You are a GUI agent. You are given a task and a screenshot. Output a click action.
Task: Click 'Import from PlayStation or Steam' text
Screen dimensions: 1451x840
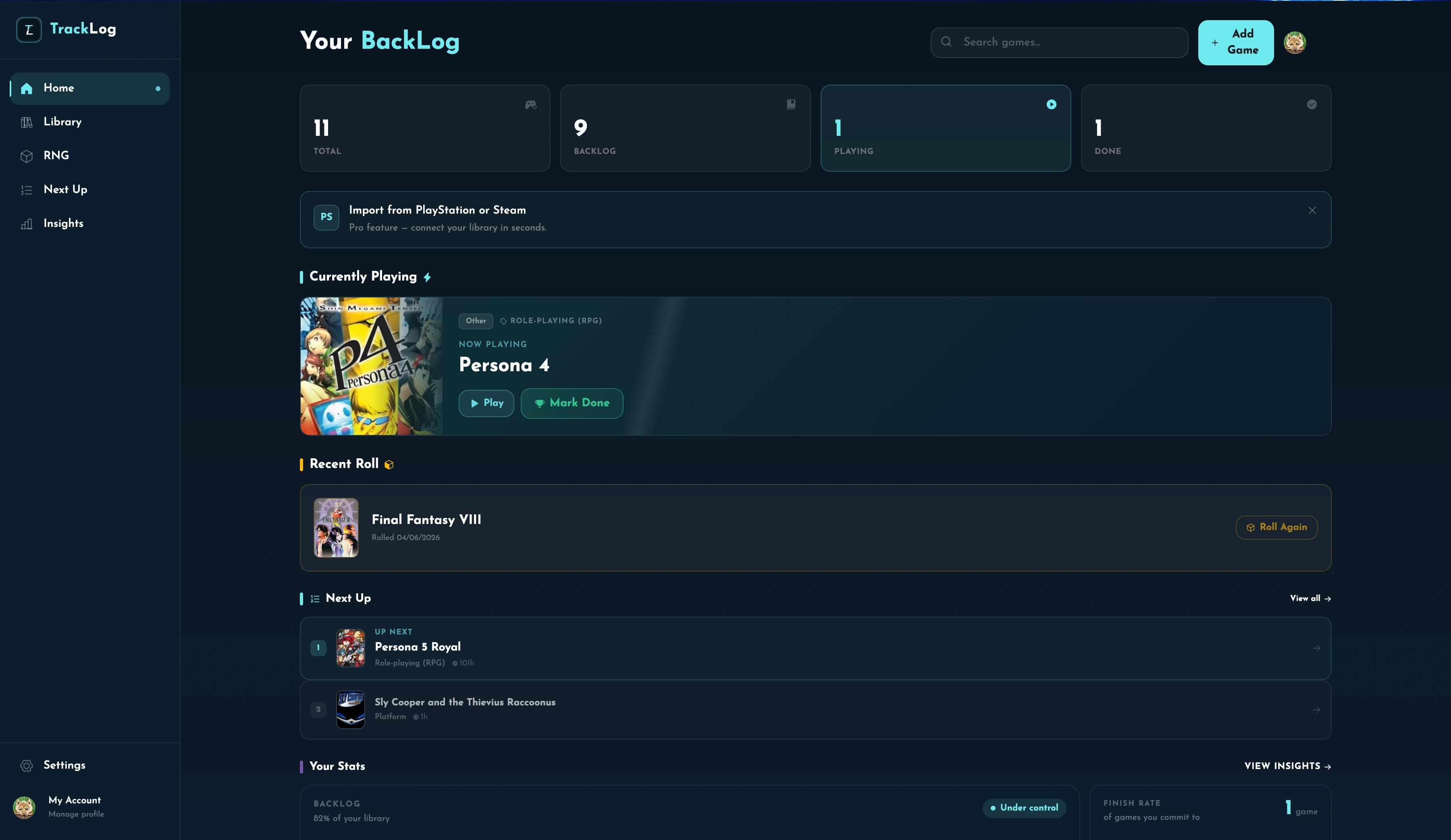click(x=437, y=210)
